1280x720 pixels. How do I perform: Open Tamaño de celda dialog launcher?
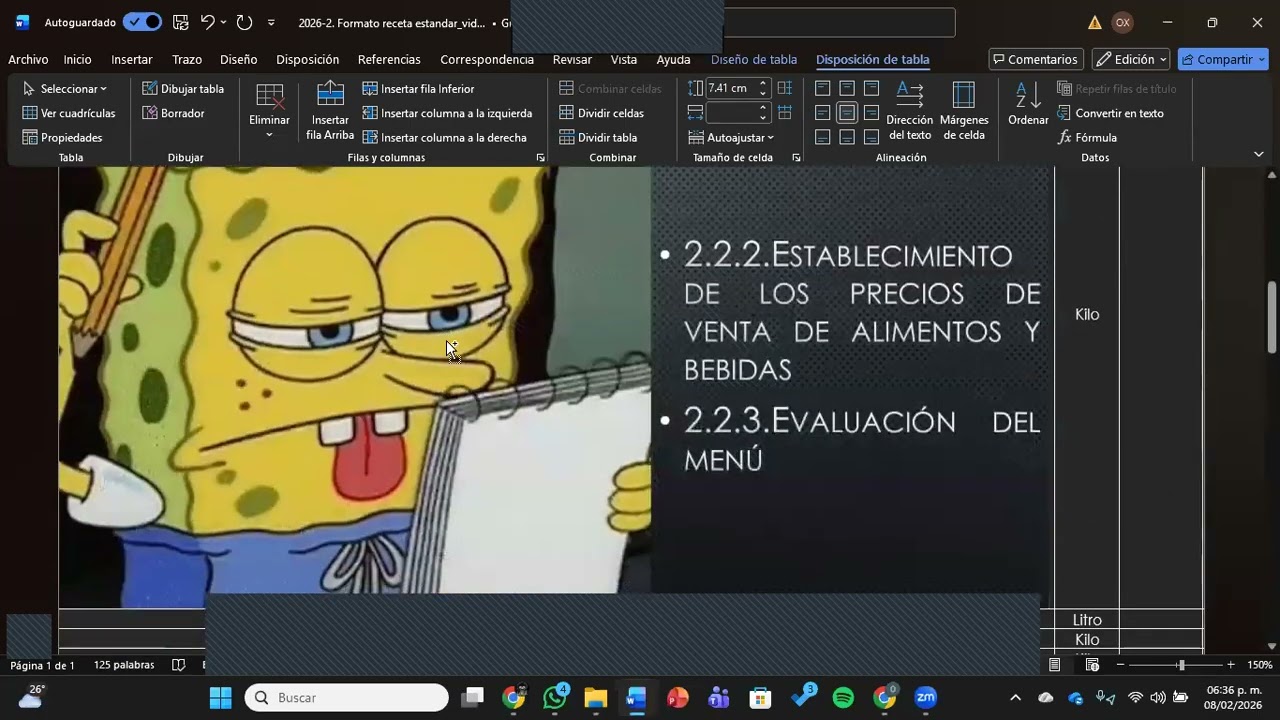797,158
